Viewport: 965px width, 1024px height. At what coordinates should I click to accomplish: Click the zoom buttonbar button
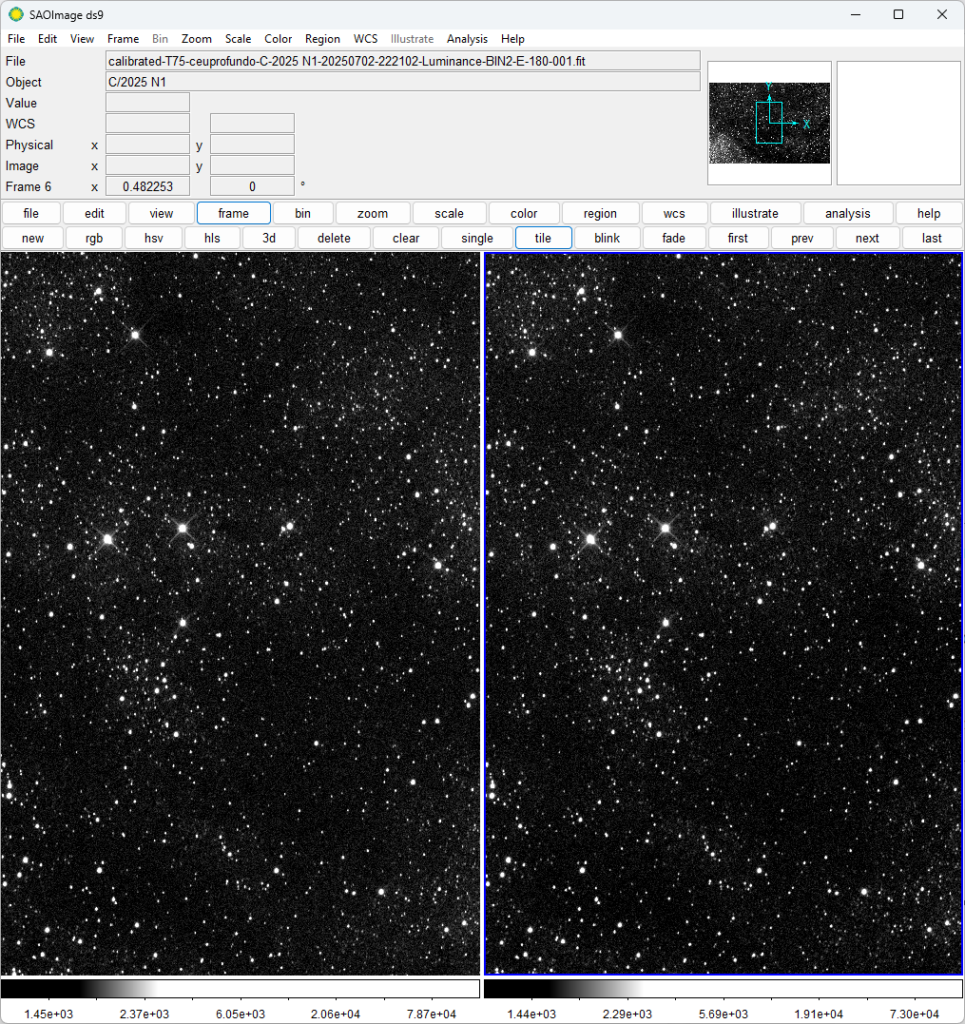coord(373,213)
